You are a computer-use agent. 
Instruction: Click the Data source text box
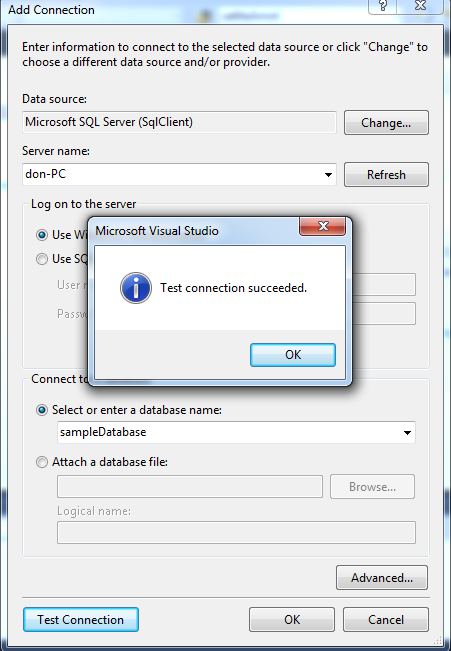[179, 122]
